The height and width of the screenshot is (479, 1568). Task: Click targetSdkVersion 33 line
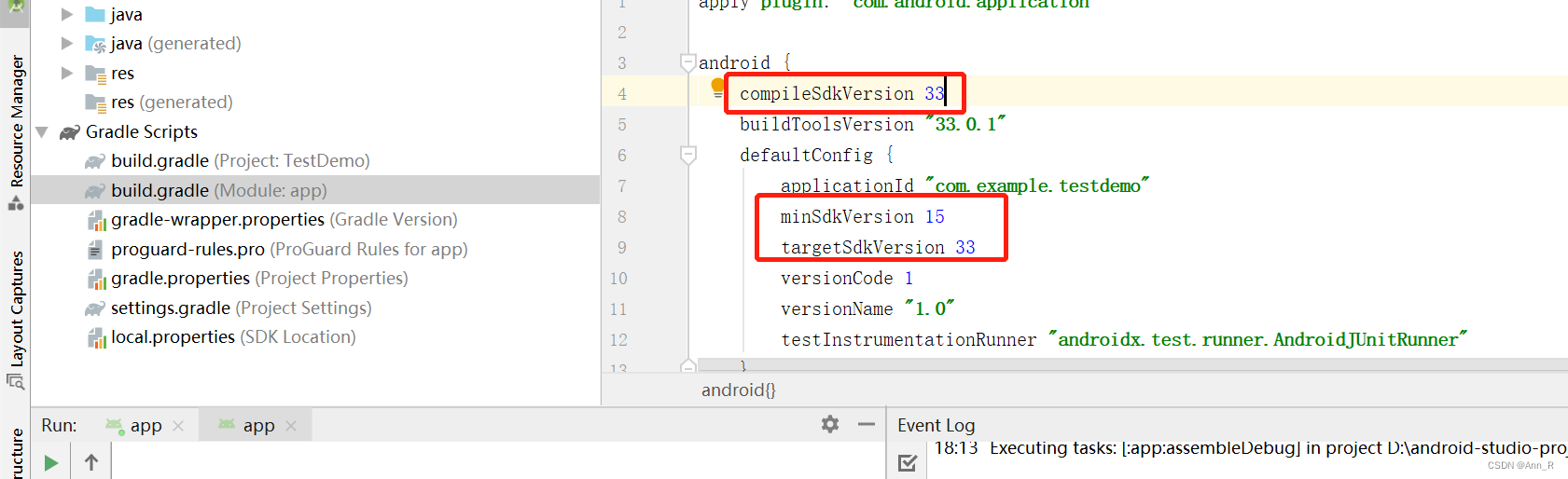pyautogui.click(x=878, y=247)
